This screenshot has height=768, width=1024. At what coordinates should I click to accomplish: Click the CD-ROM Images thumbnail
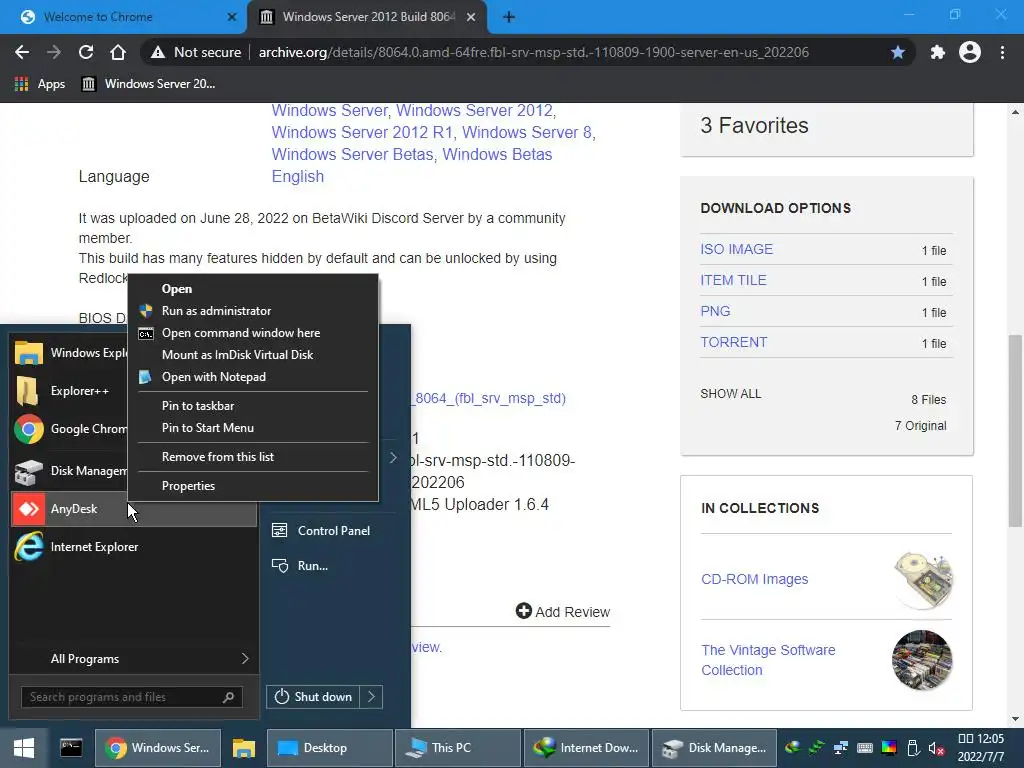[x=922, y=579]
